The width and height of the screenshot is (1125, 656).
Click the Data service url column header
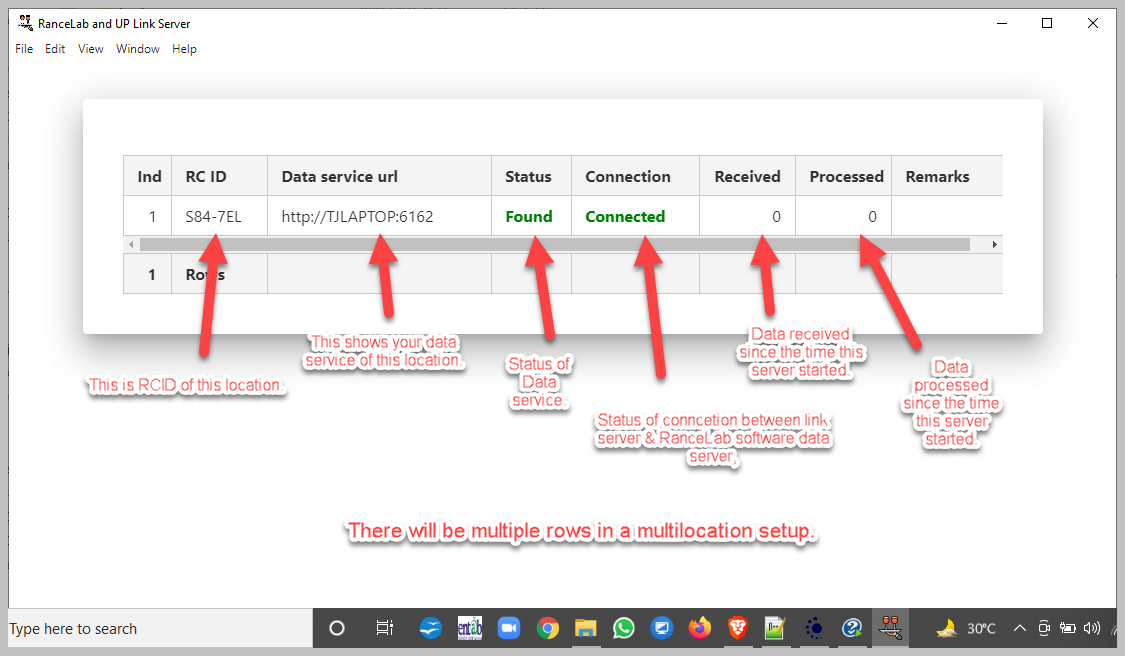[x=380, y=176]
